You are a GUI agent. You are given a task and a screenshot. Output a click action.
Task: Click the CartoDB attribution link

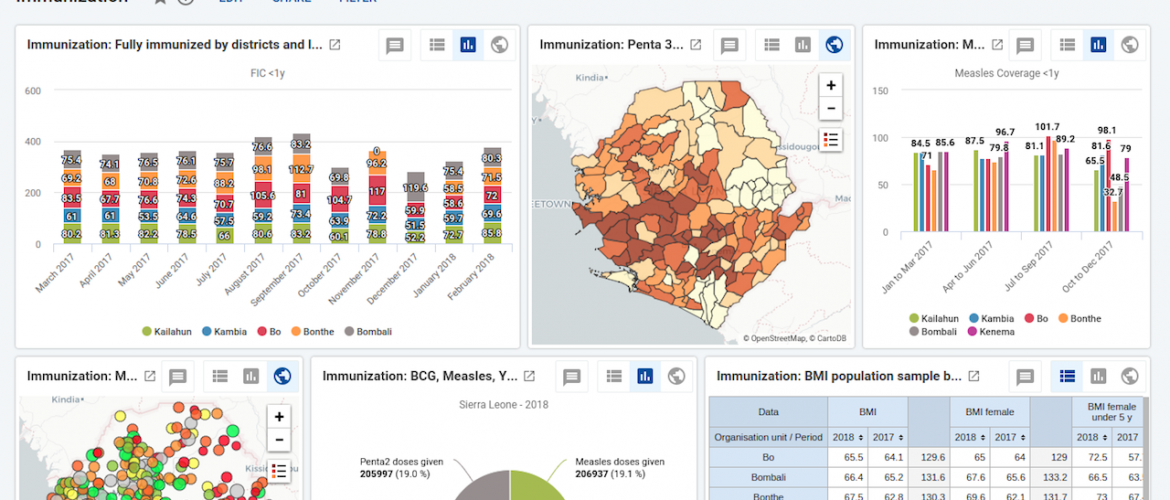(x=830, y=339)
